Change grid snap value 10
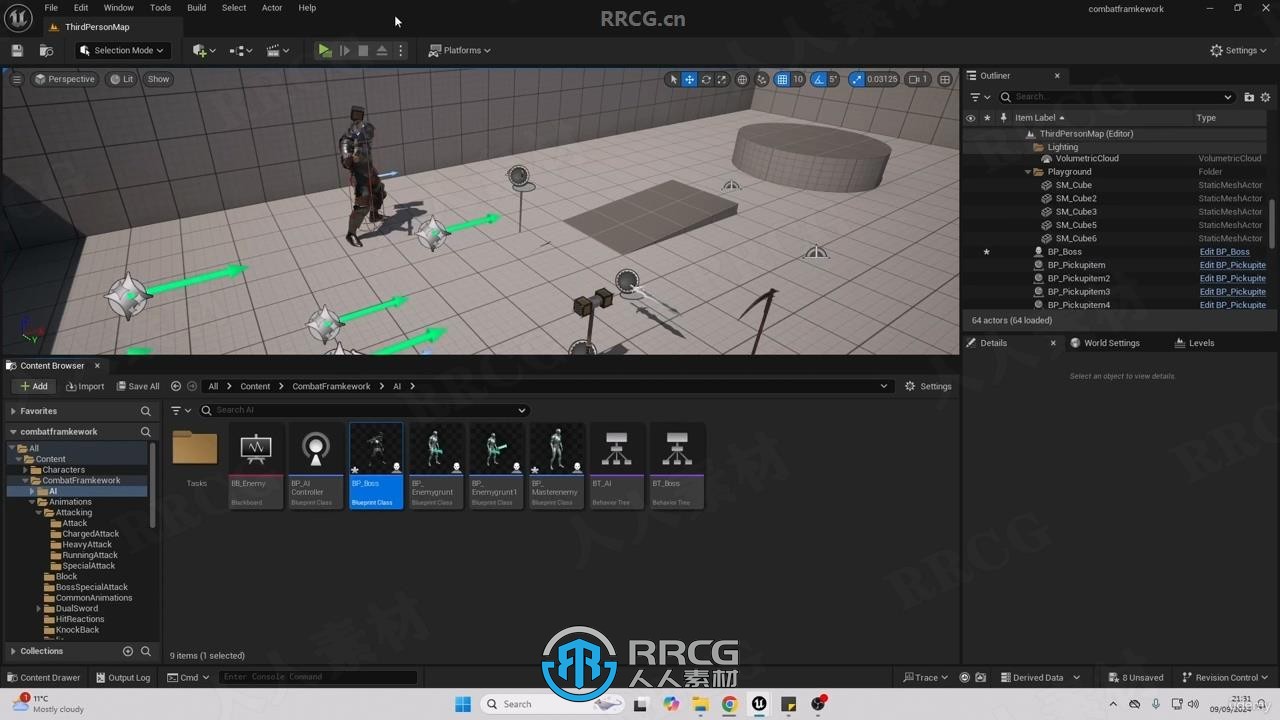The width and height of the screenshot is (1280, 720). [798, 79]
